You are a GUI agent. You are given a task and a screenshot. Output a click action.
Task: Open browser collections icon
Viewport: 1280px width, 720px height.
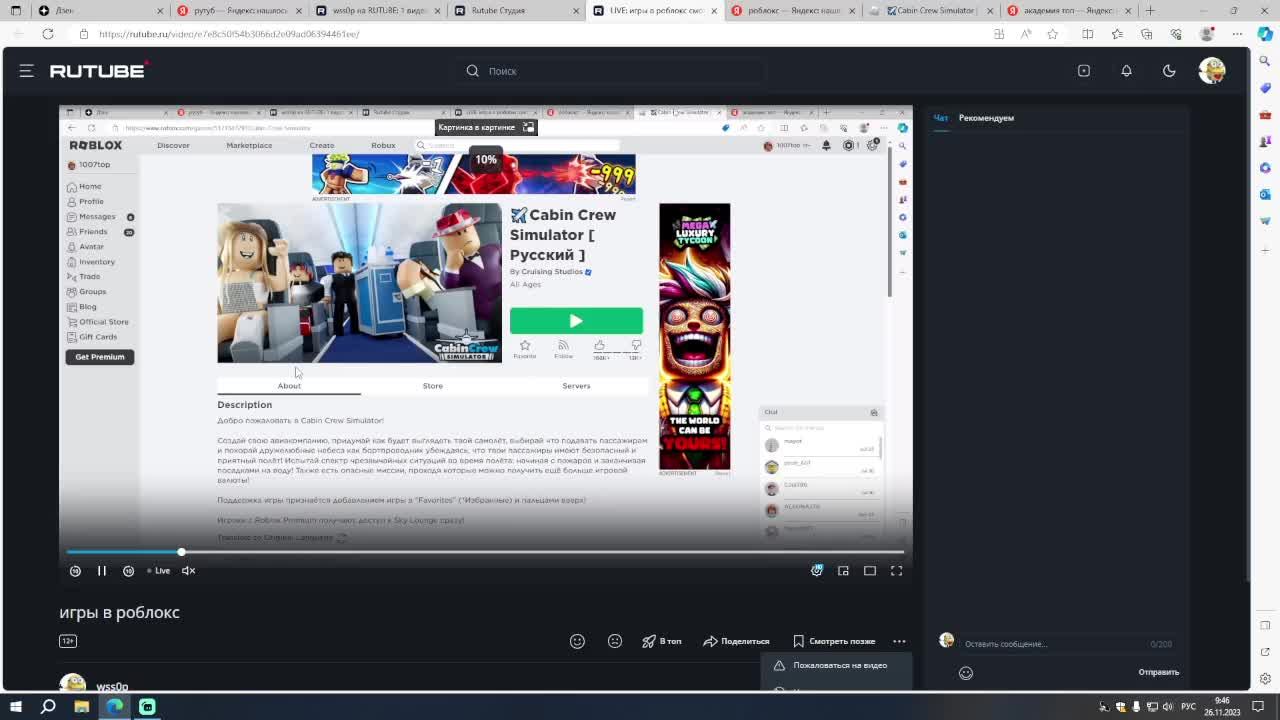(1146, 34)
